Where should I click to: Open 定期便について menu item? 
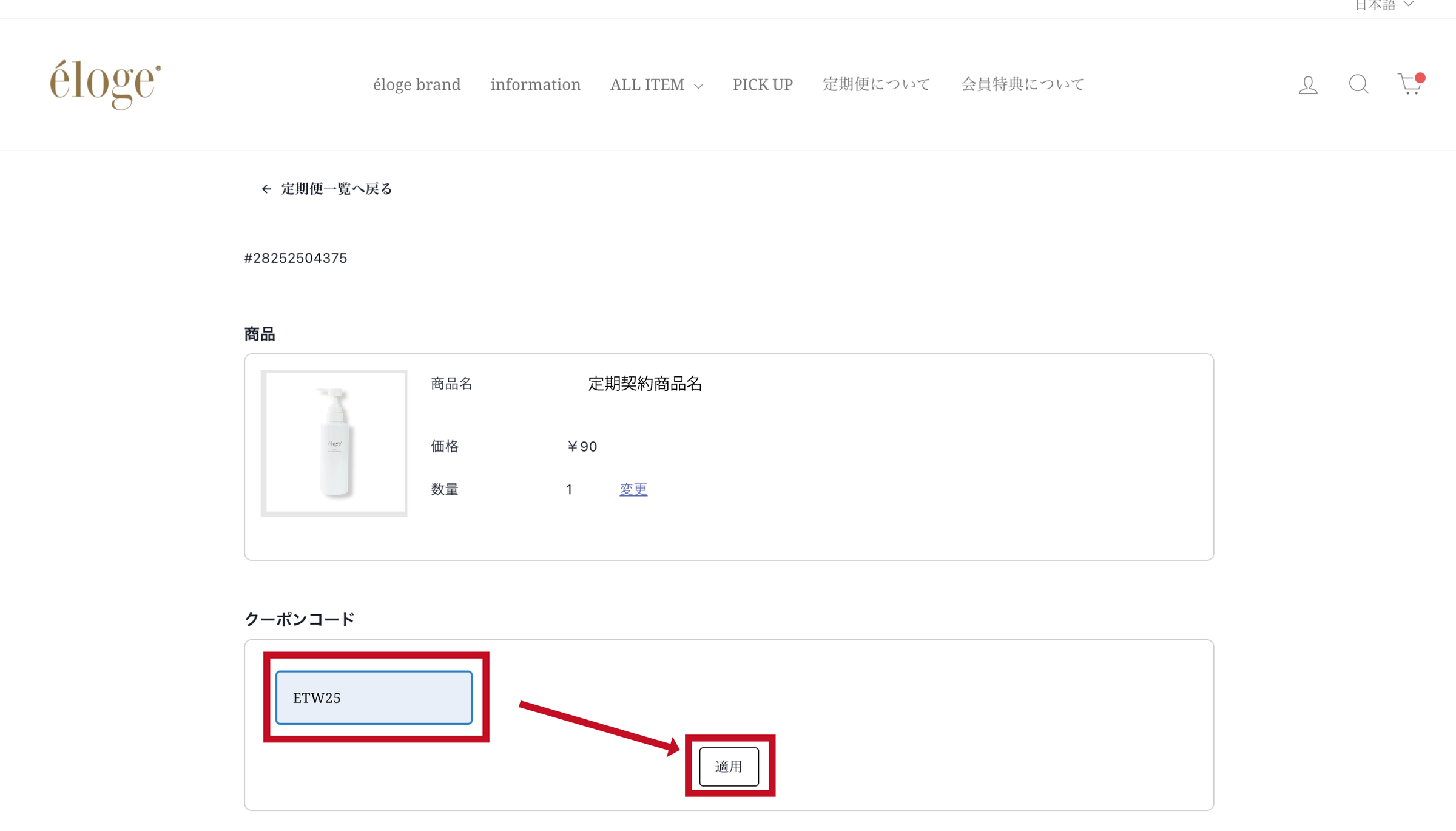[x=877, y=84]
